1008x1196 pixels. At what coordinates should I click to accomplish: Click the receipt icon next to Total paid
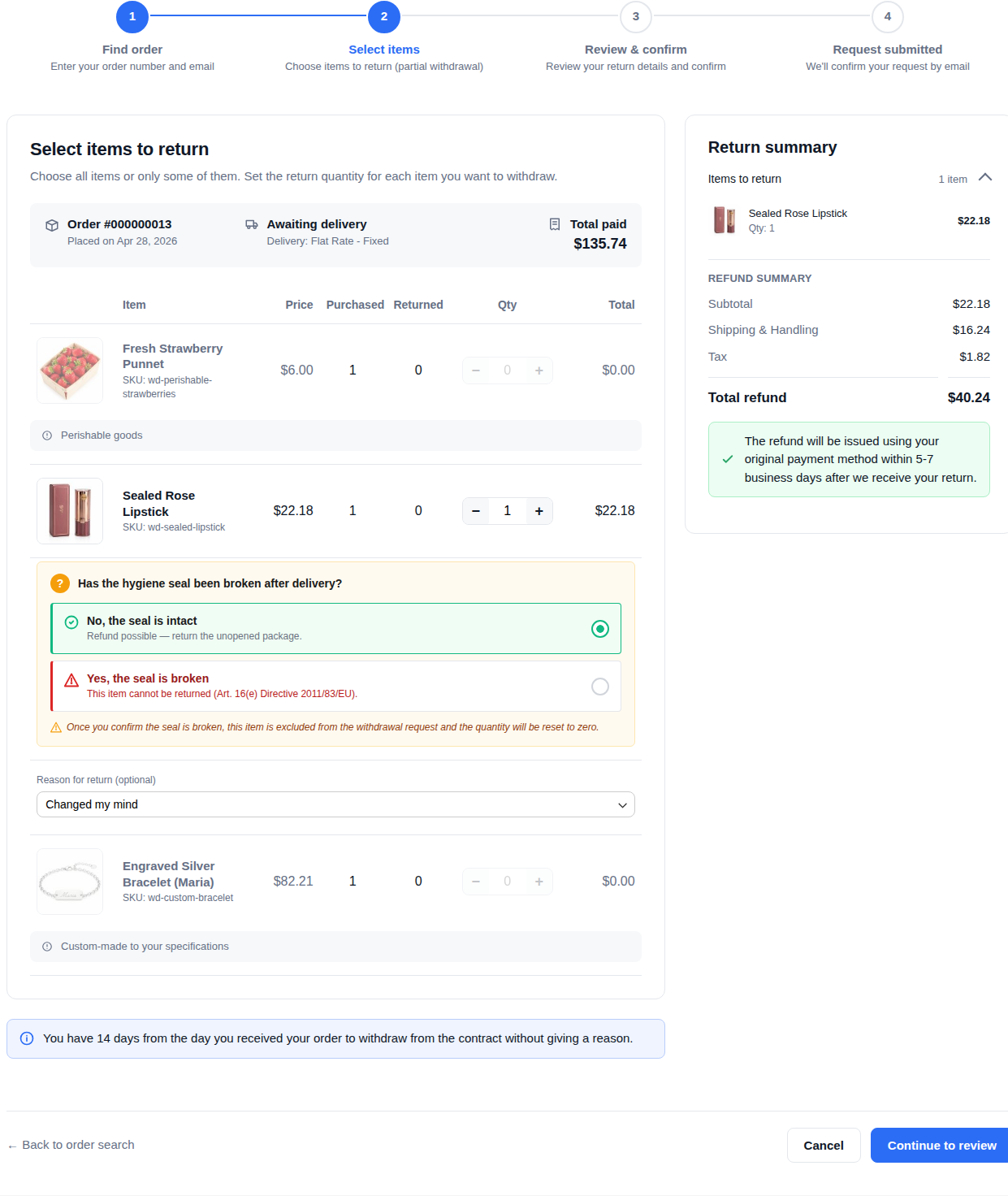coord(555,224)
